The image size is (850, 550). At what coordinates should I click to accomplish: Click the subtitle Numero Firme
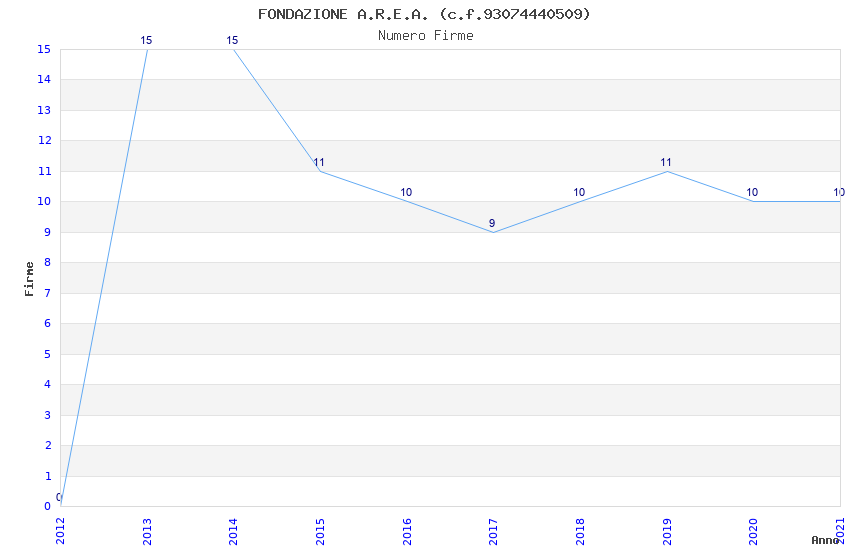tap(426, 36)
